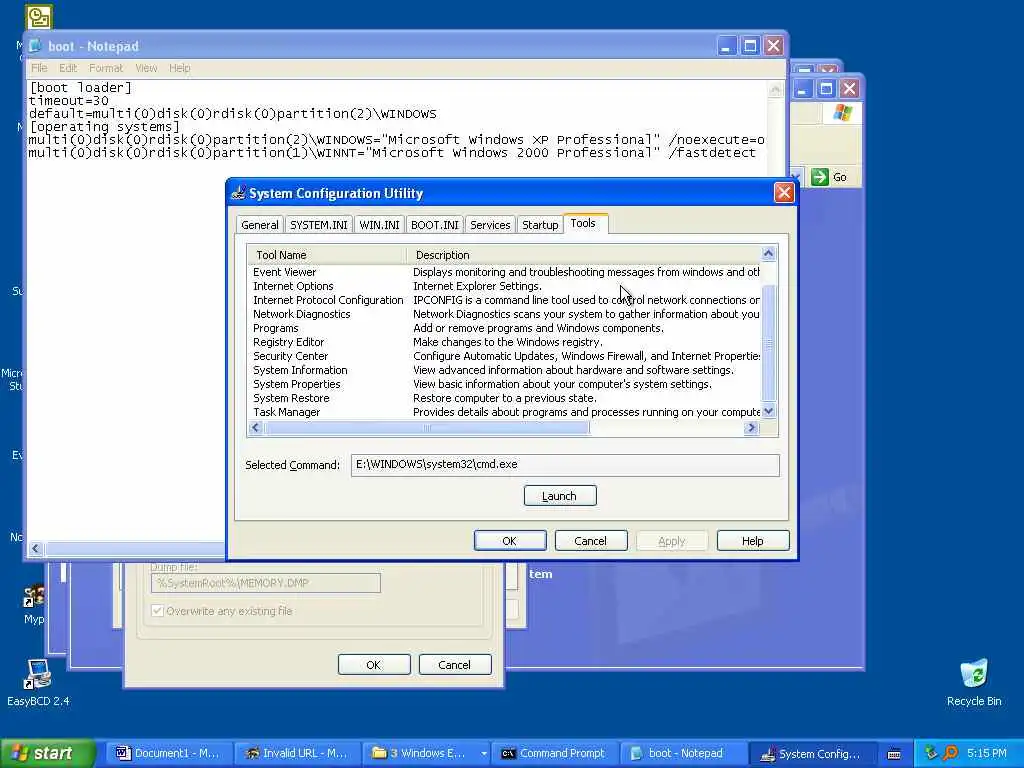Click the magnifier icon in system tray
The height and width of the screenshot is (768, 1024).
click(x=950, y=753)
